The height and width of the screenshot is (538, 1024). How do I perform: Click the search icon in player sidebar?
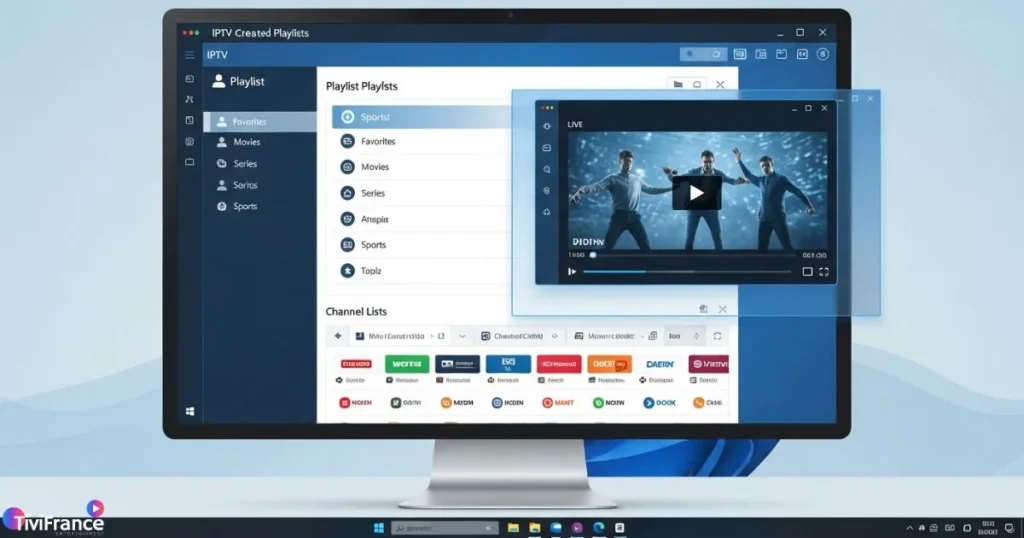[x=547, y=170]
